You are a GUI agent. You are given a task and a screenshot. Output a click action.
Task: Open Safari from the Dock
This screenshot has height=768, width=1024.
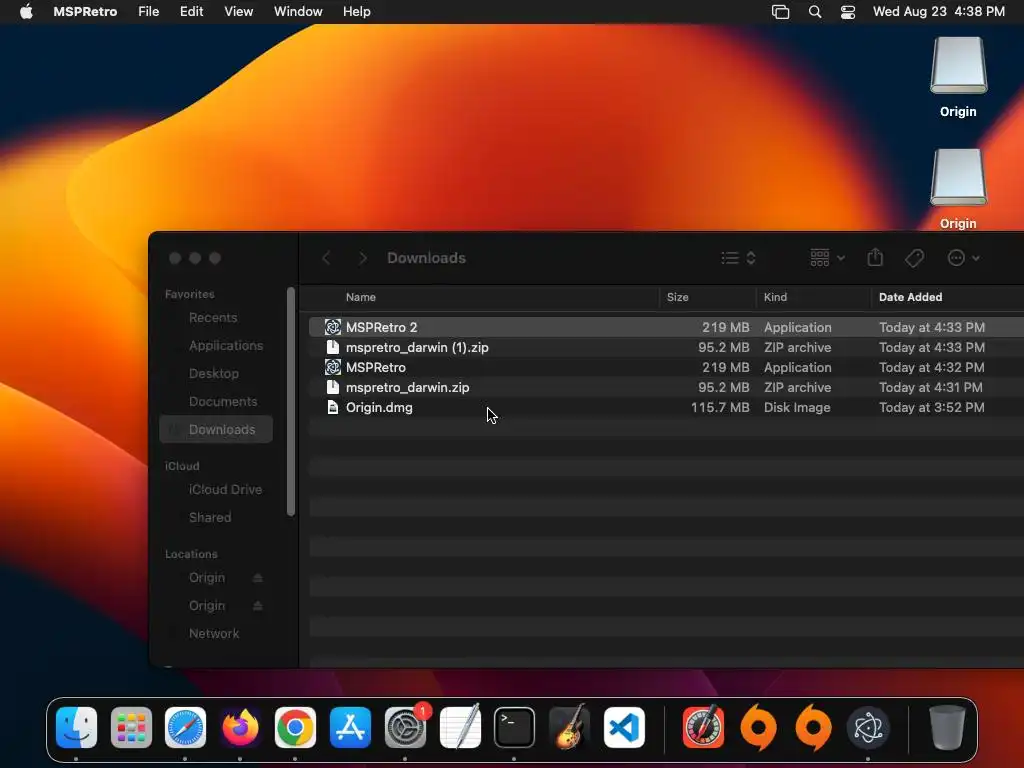pyautogui.click(x=185, y=727)
